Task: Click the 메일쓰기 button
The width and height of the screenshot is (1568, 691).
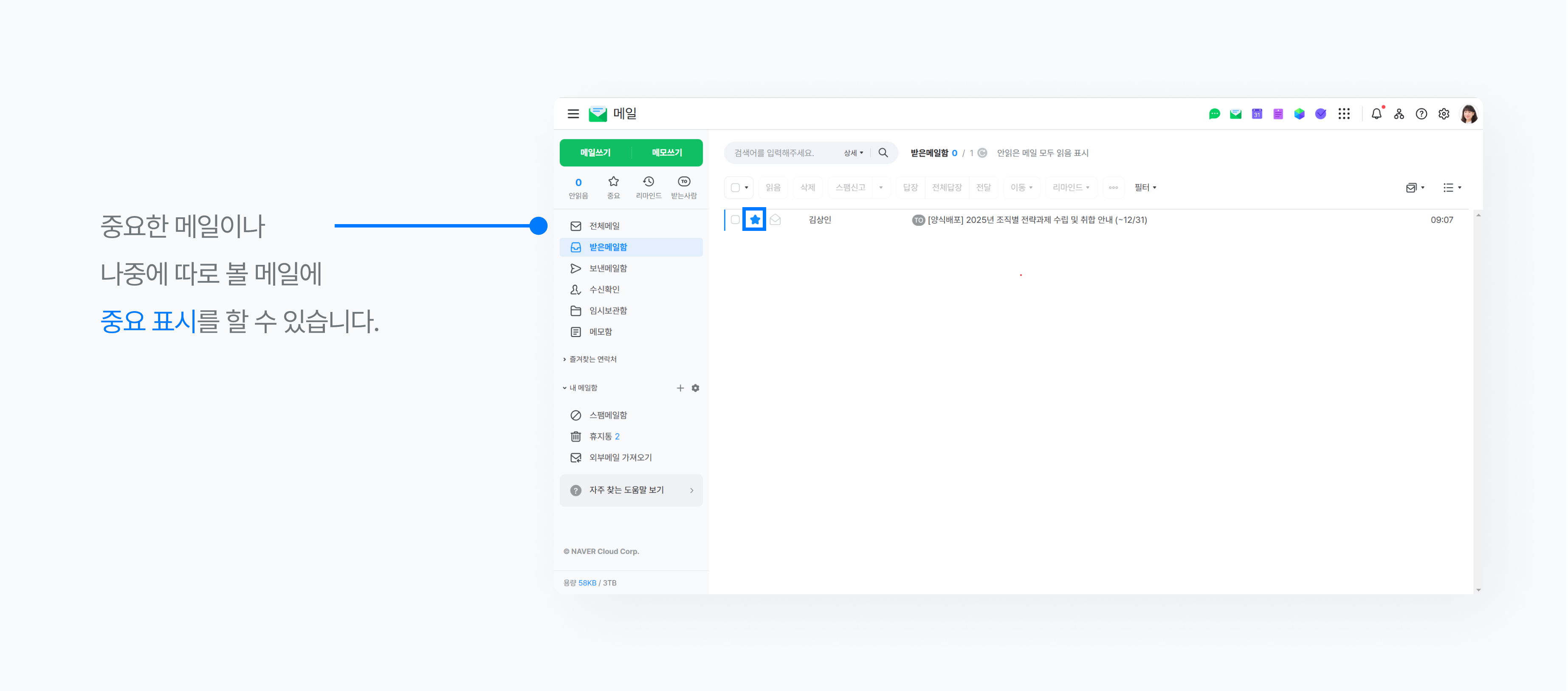Action: (595, 153)
